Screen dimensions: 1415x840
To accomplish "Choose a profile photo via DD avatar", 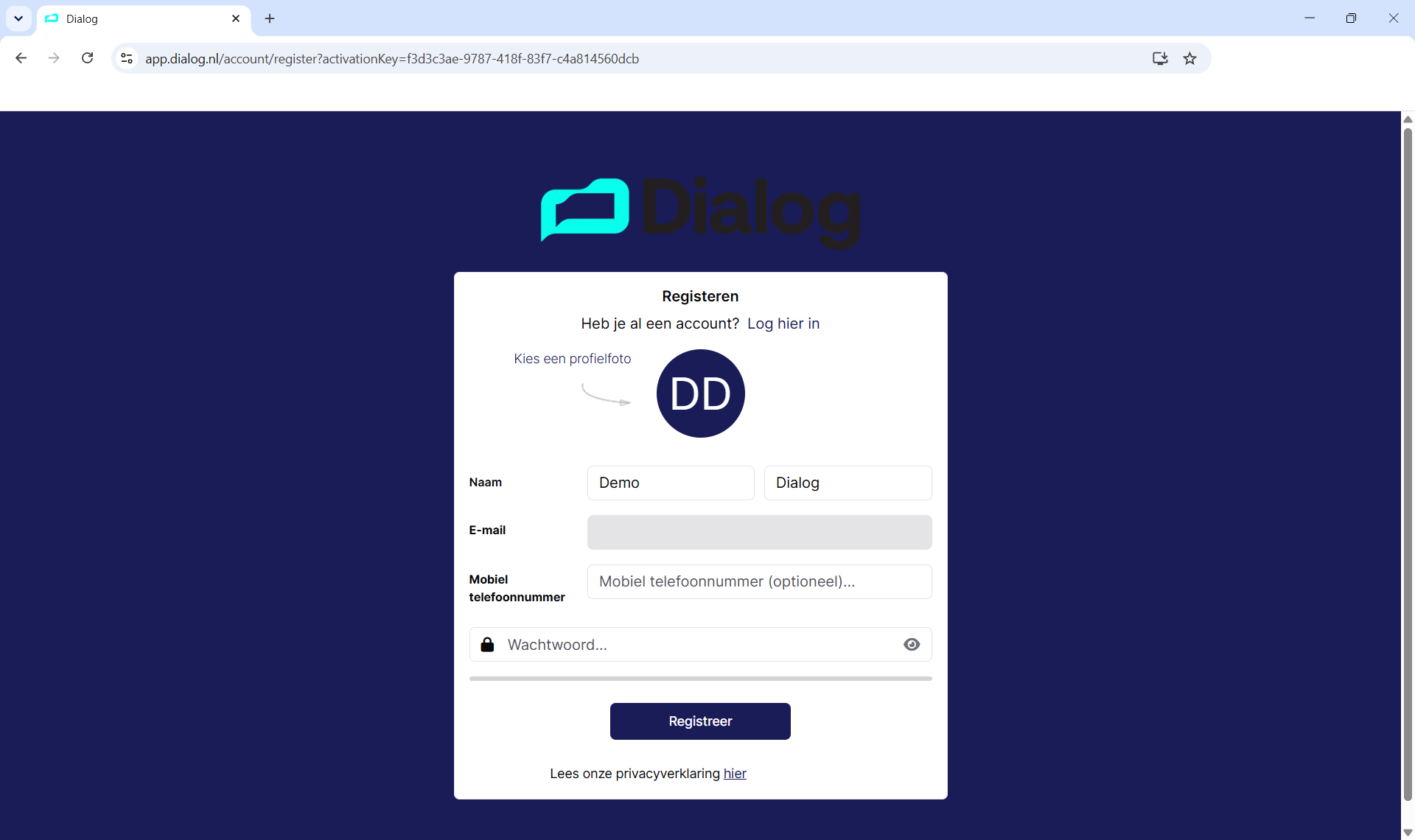I will (700, 393).
